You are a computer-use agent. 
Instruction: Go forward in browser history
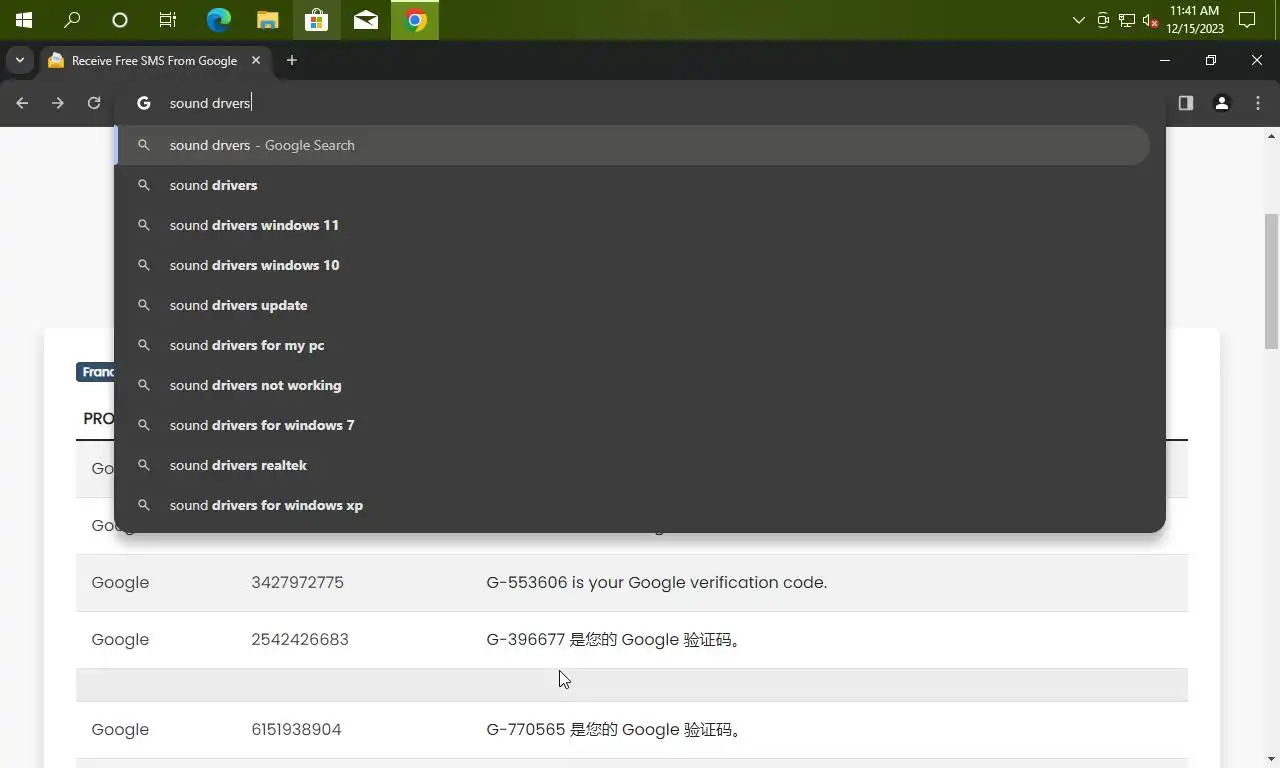point(58,103)
